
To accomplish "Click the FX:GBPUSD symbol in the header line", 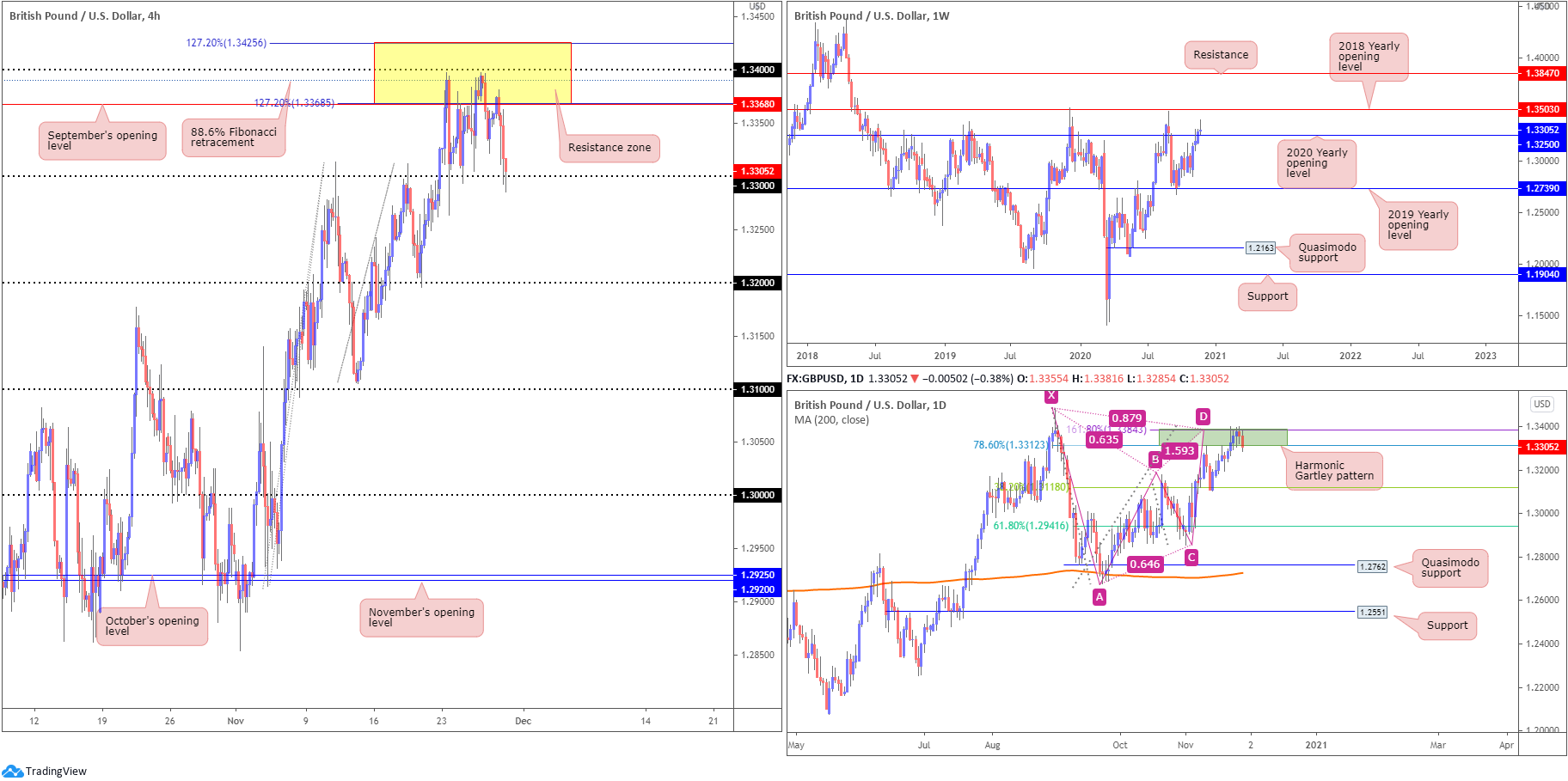I will coord(816,379).
